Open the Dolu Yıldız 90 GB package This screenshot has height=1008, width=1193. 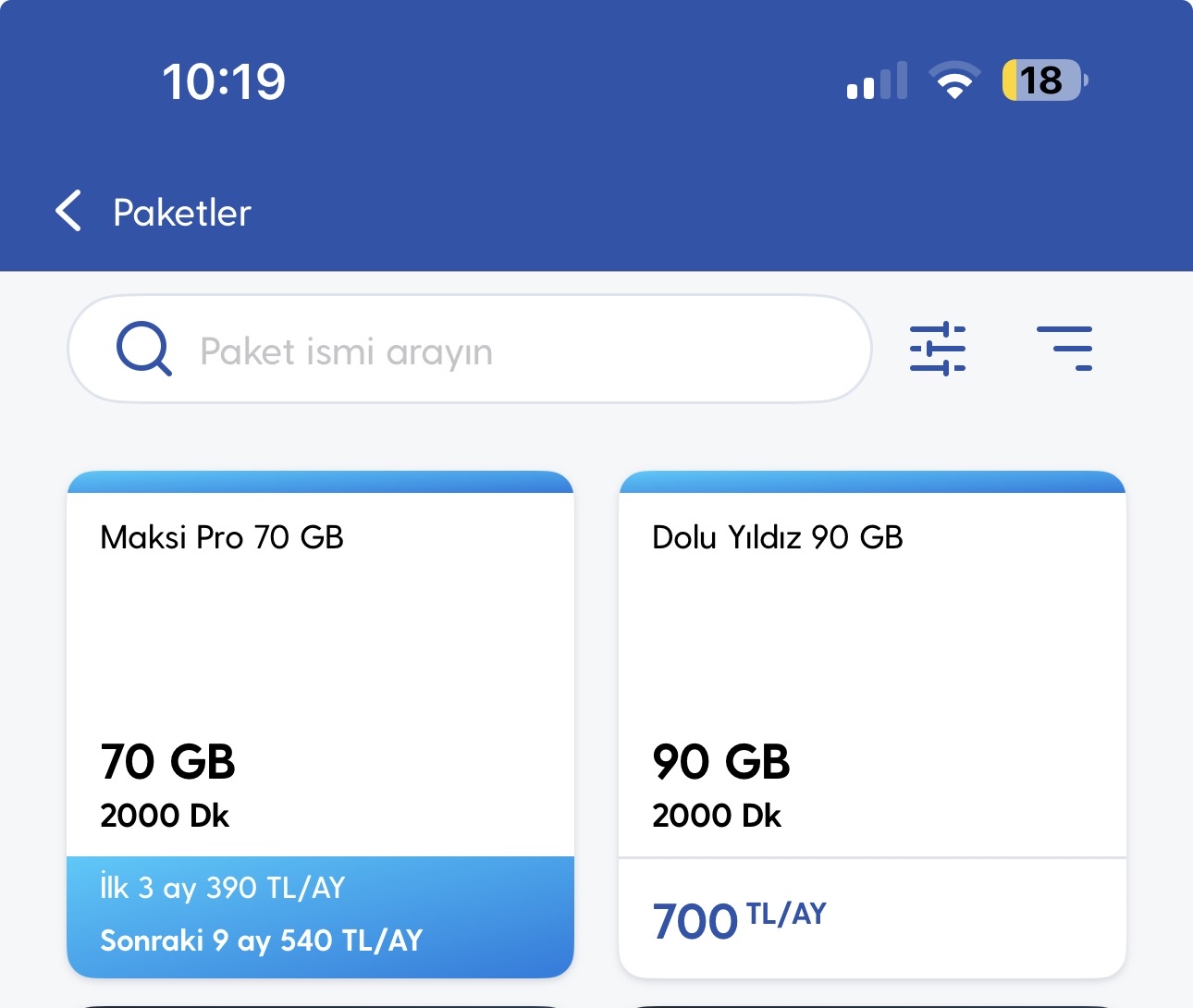pos(777,537)
